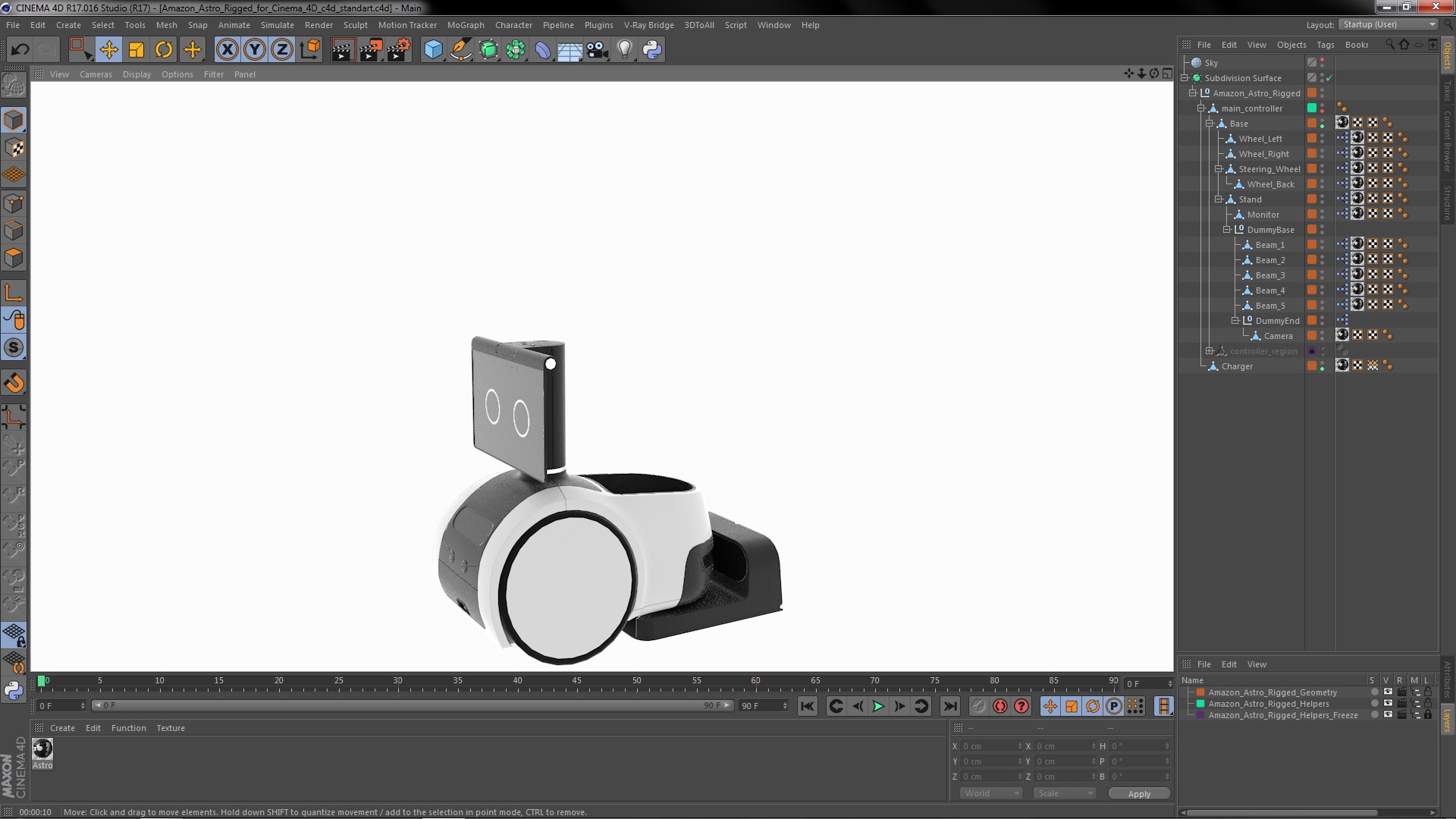This screenshot has width=1456, height=819.
Task: Open the Character menu
Action: coord(513,25)
